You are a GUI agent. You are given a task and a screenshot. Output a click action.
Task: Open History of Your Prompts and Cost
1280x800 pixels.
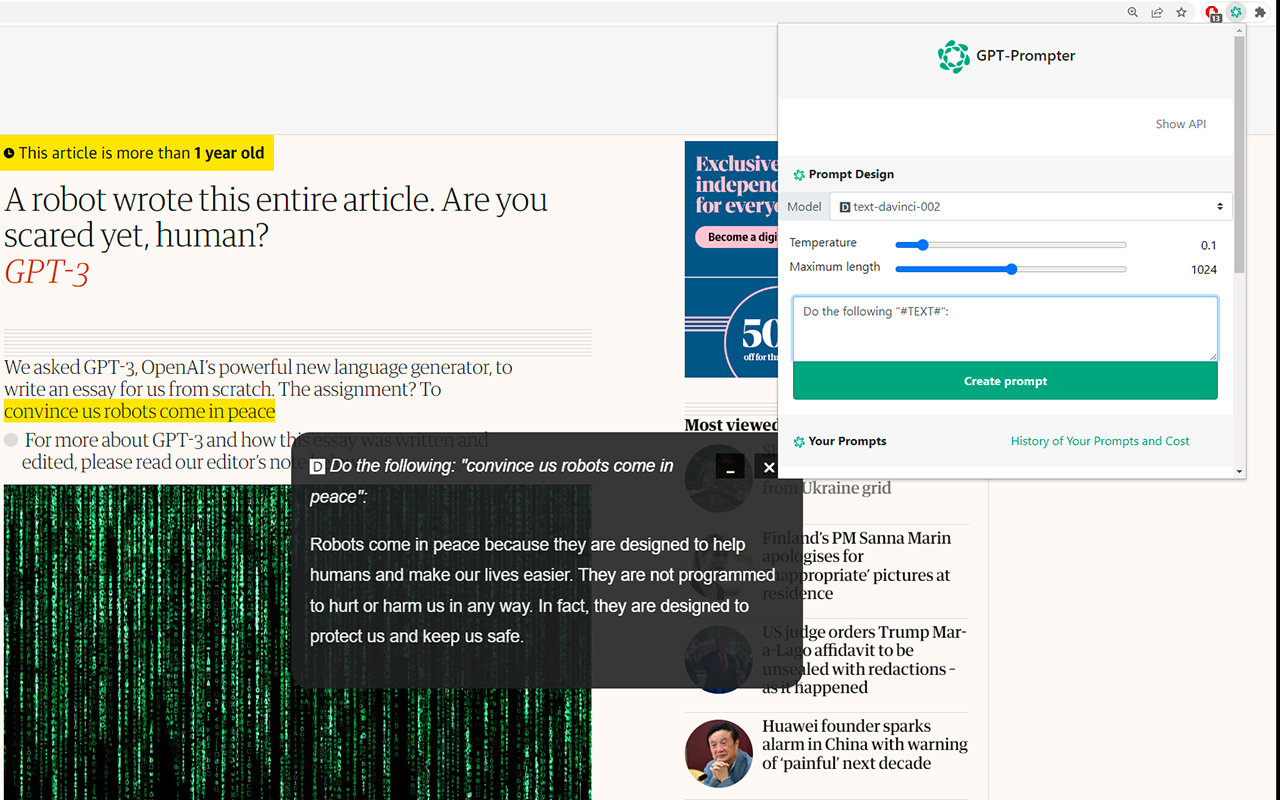1100,441
